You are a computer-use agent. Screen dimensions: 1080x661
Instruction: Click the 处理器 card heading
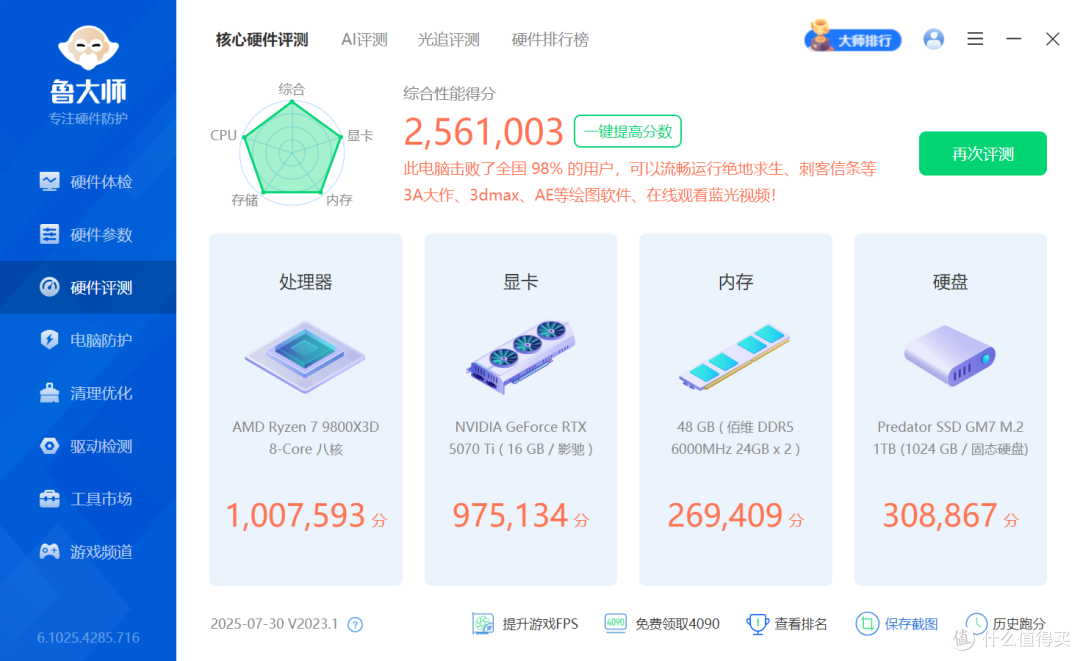(305, 282)
